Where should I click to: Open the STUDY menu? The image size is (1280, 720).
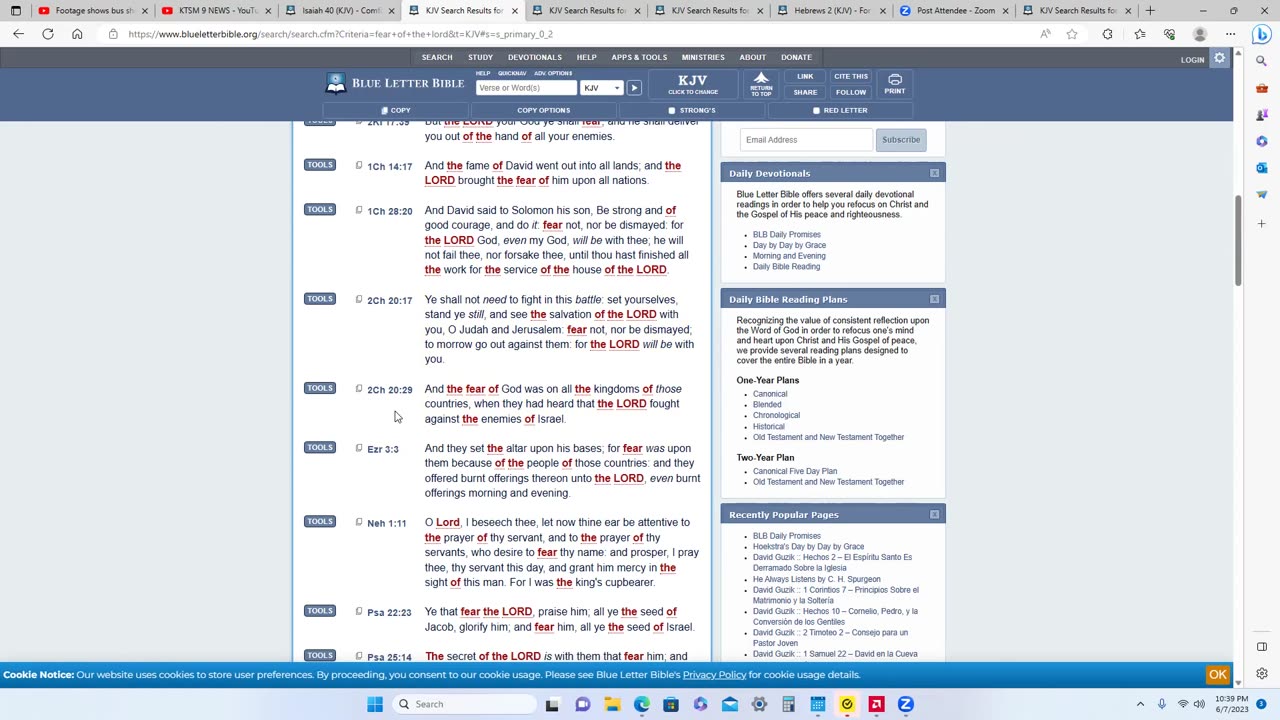point(480,57)
